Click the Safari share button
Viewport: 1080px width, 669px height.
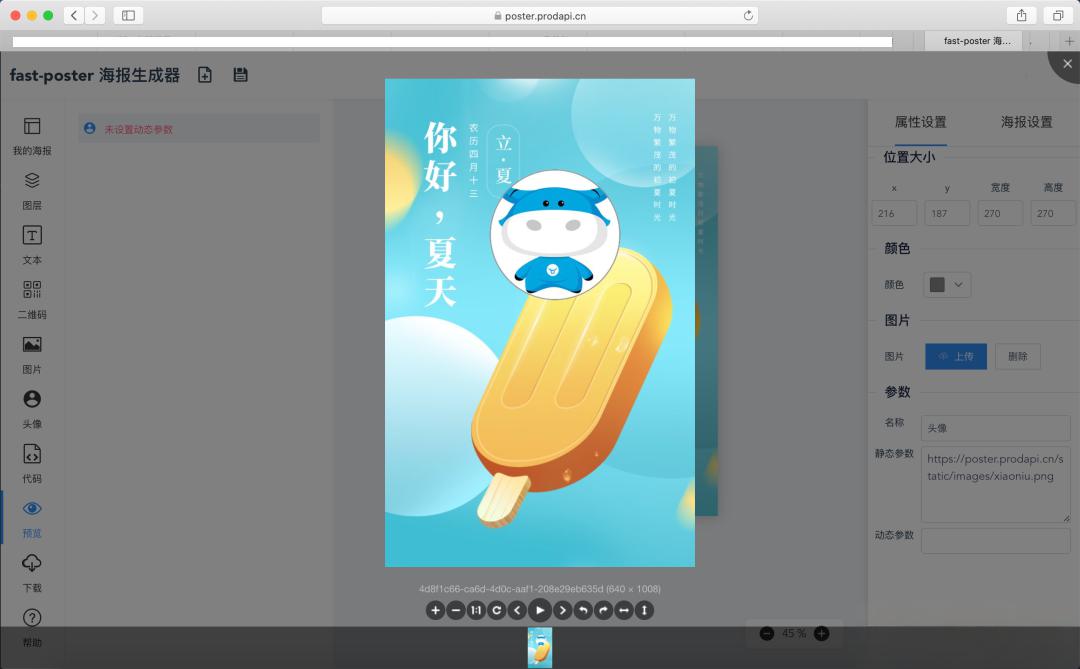tap(1021, 15)
